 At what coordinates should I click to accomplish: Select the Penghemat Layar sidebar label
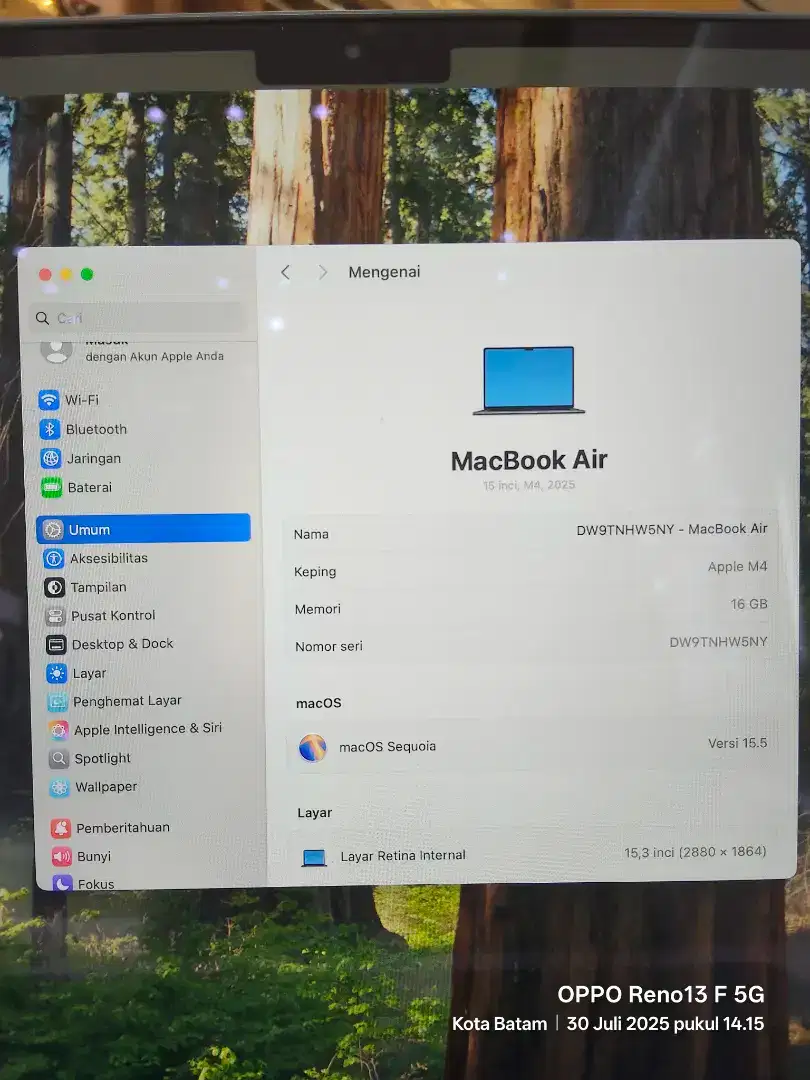pyautogui.click(x=127, y=700)
